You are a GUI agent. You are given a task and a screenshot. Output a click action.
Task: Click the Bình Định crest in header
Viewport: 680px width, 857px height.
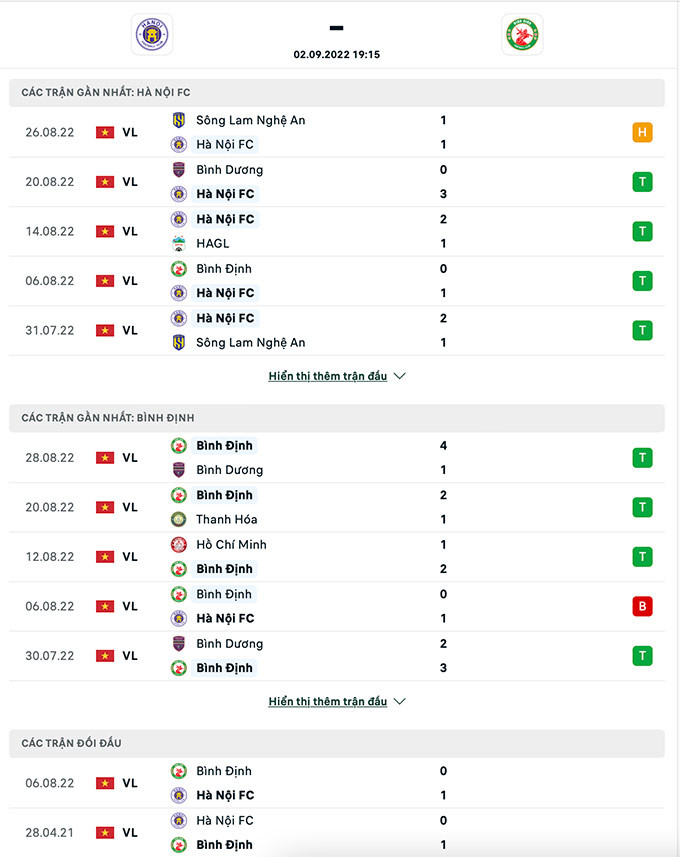521,35
